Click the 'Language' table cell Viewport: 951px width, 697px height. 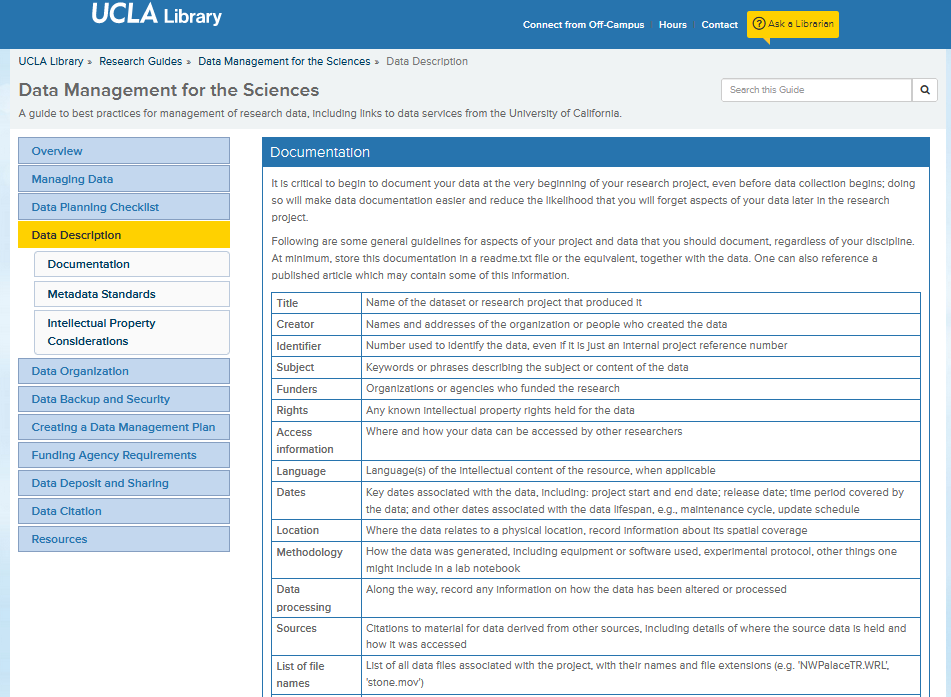(317, 471)
